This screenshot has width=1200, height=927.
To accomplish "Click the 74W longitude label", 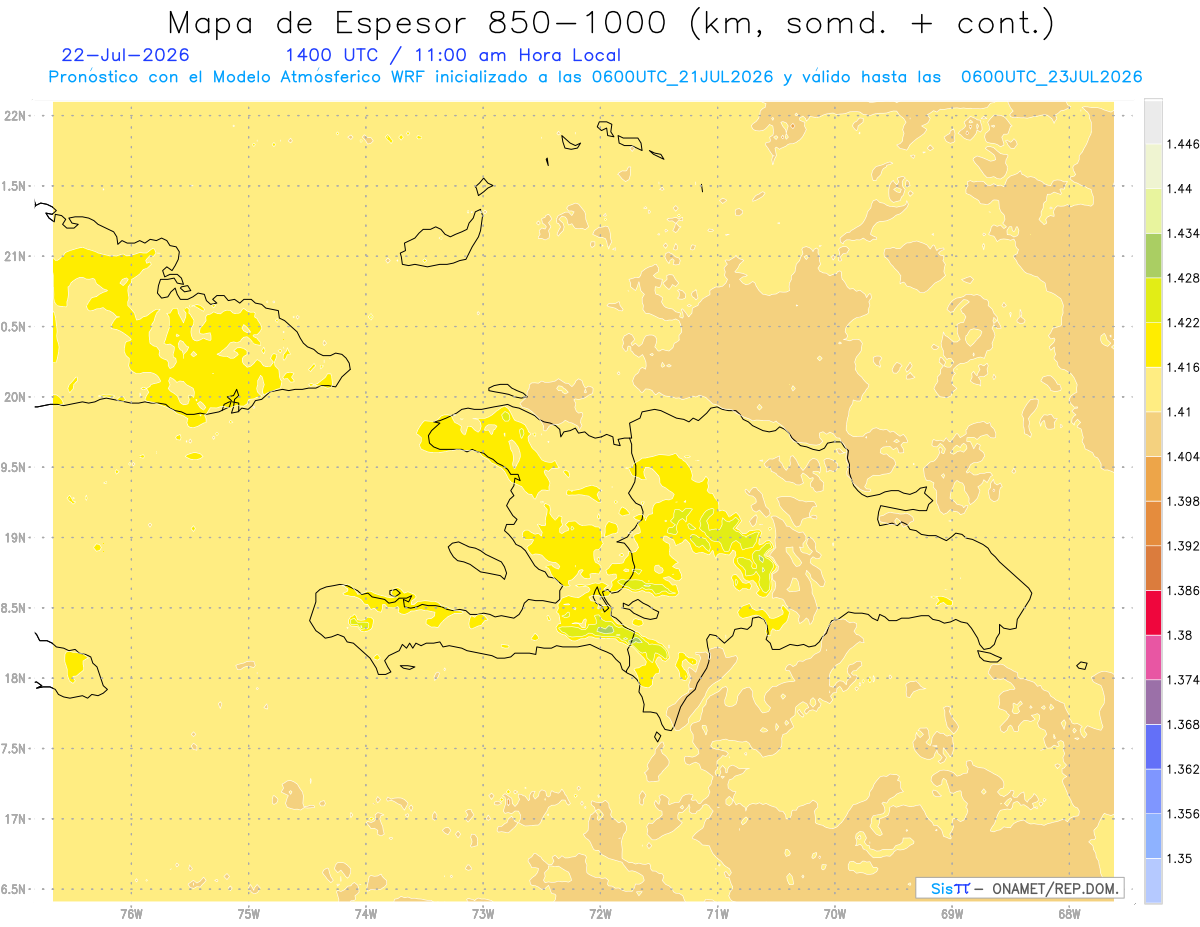I will coord(366,913).
